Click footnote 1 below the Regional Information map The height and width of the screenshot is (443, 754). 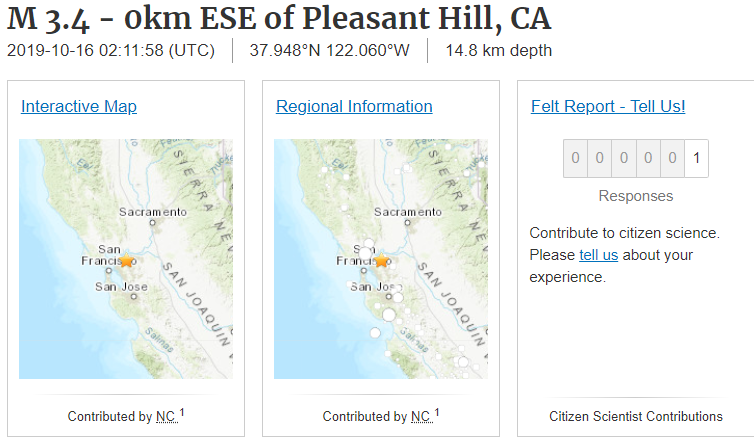pyautogui.click(x=437, y=413)
